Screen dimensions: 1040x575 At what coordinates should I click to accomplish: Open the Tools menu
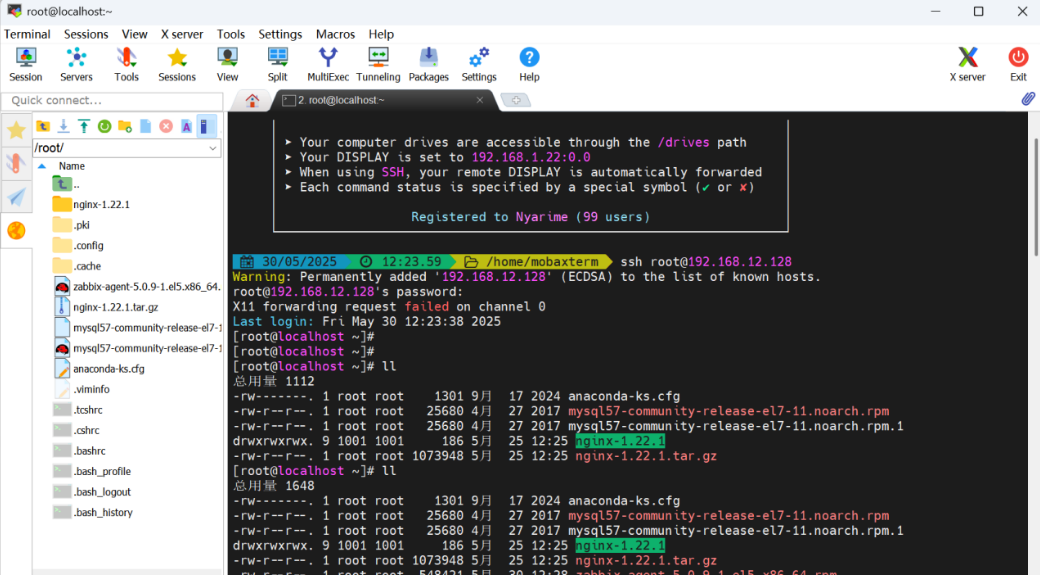click(x=231, y=34)
